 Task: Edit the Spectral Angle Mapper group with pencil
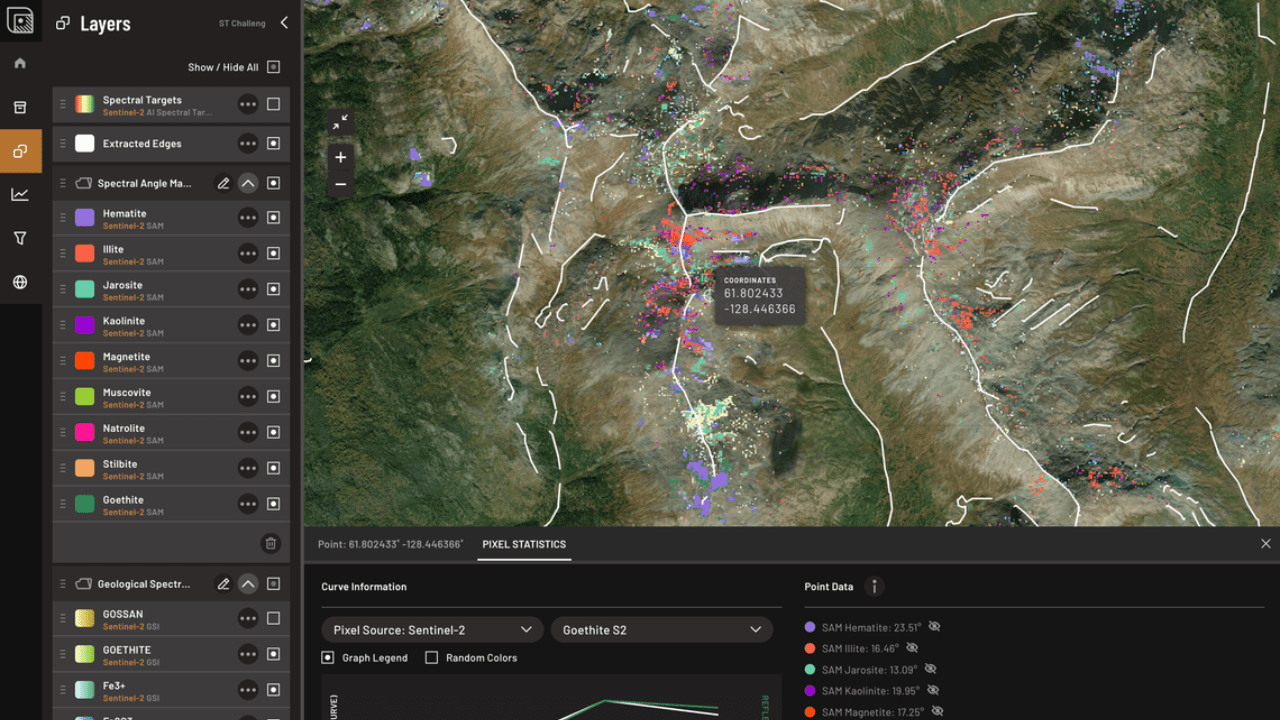point(223,183)
